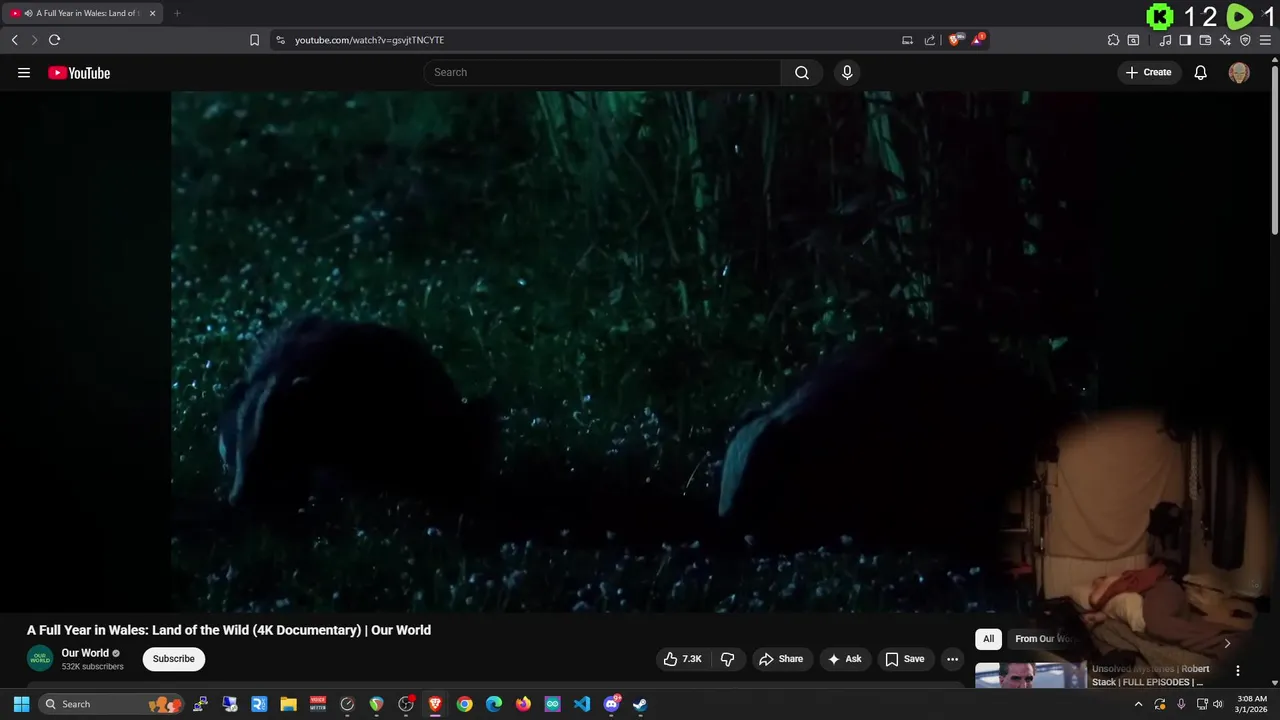
Task: Dislike the video
Action: pos(727,659)
